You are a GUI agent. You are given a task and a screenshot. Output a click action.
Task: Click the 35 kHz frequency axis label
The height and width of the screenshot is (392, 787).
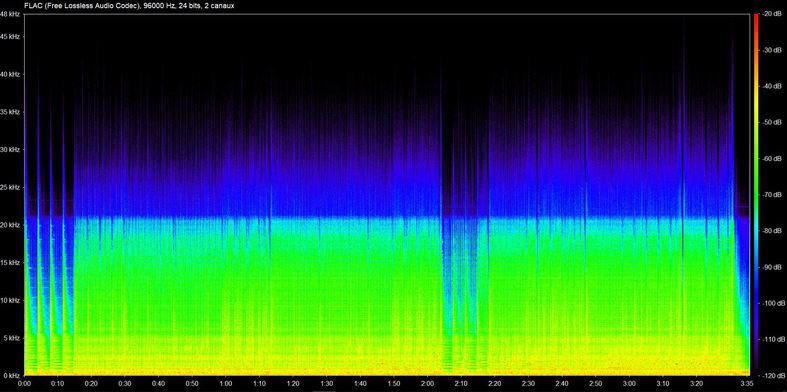point(10,112)
